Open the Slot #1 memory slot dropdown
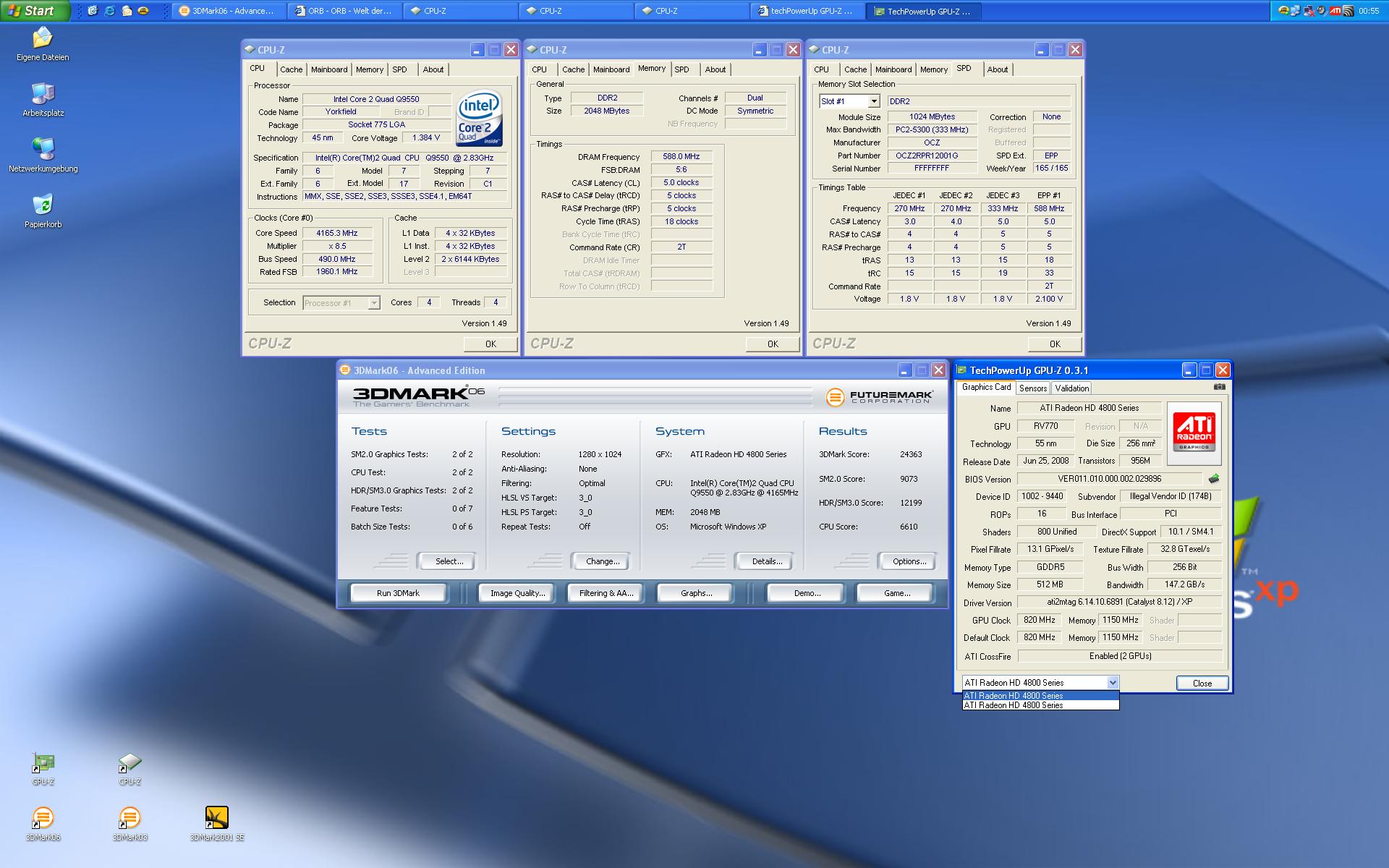Viewport: 1389px width, 868px height. (x=873, y=101)
